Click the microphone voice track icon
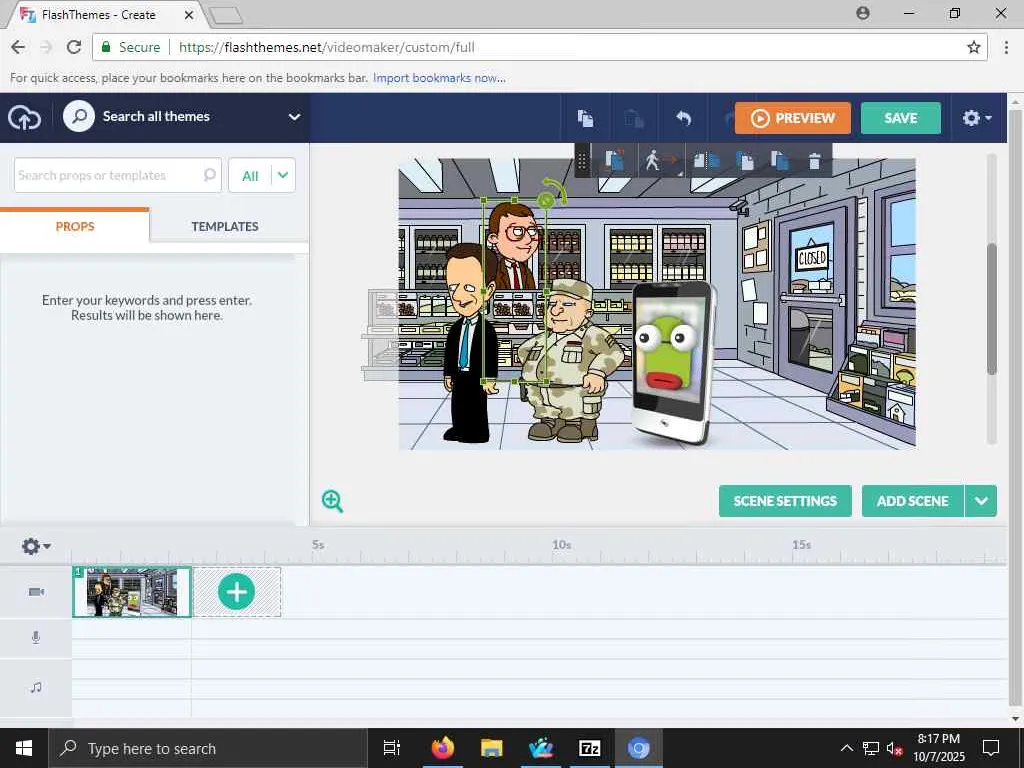1024x768 pixels. pos(36,637)
